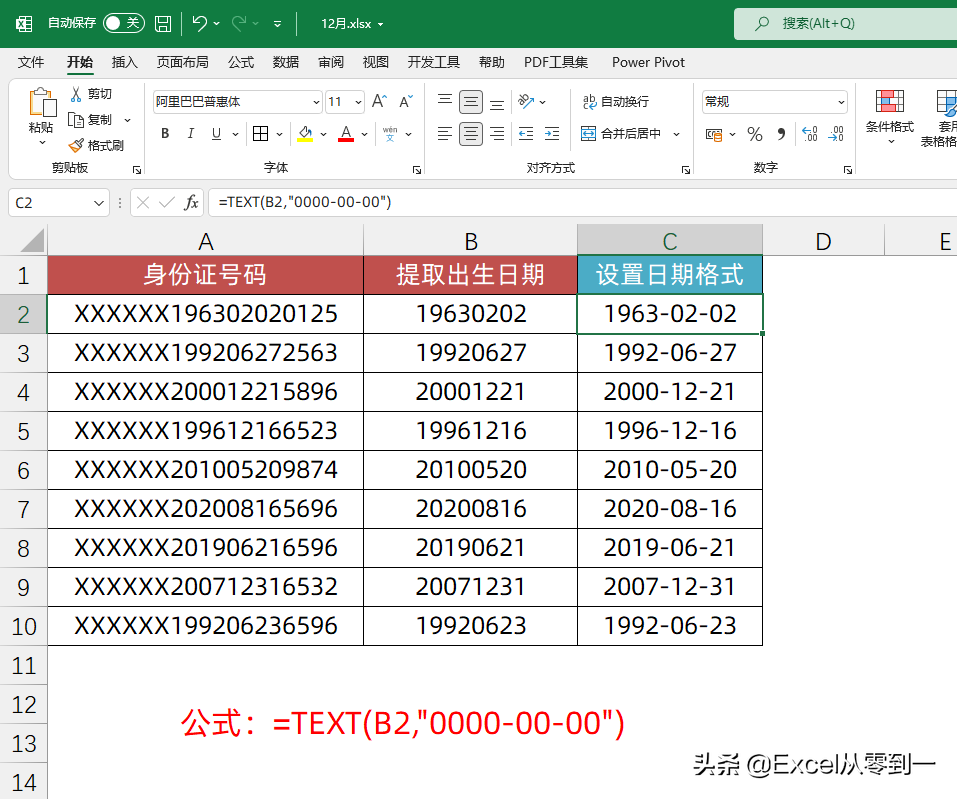
Task: Open the Clipboard (剪贴板) dialog launcher
Action: [137, 170]
